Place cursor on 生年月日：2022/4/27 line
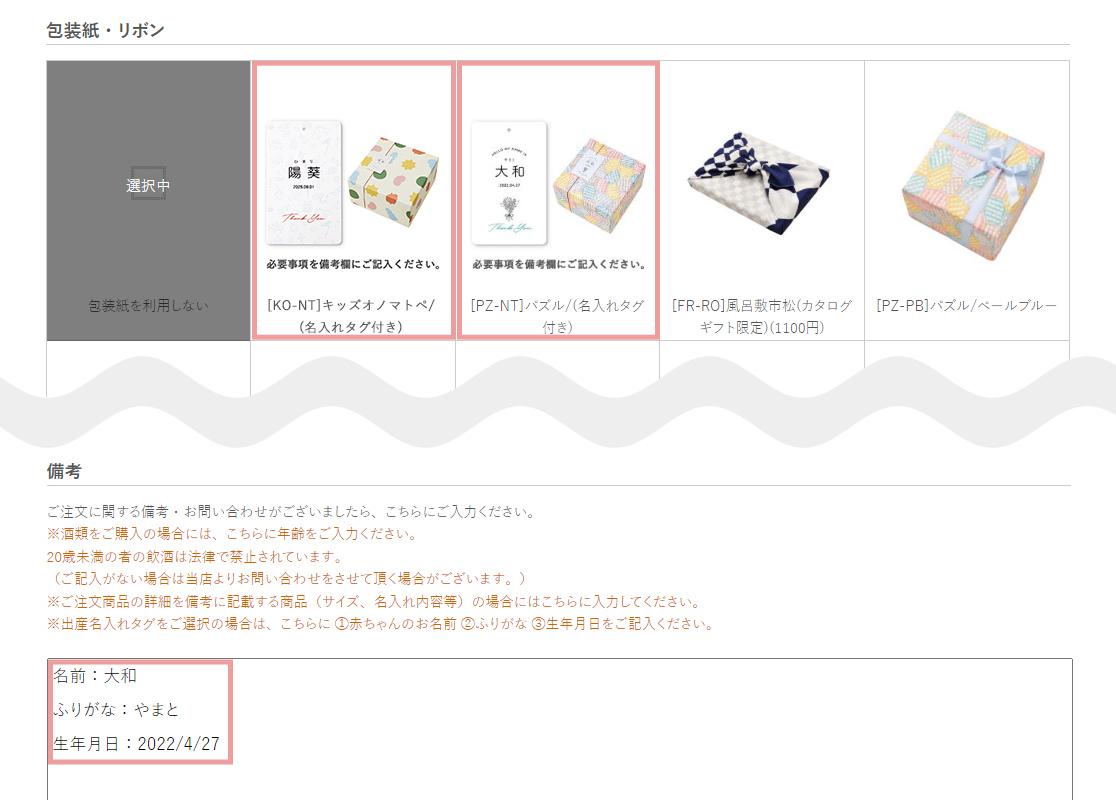1116x800 pixels. pos(137,744)
